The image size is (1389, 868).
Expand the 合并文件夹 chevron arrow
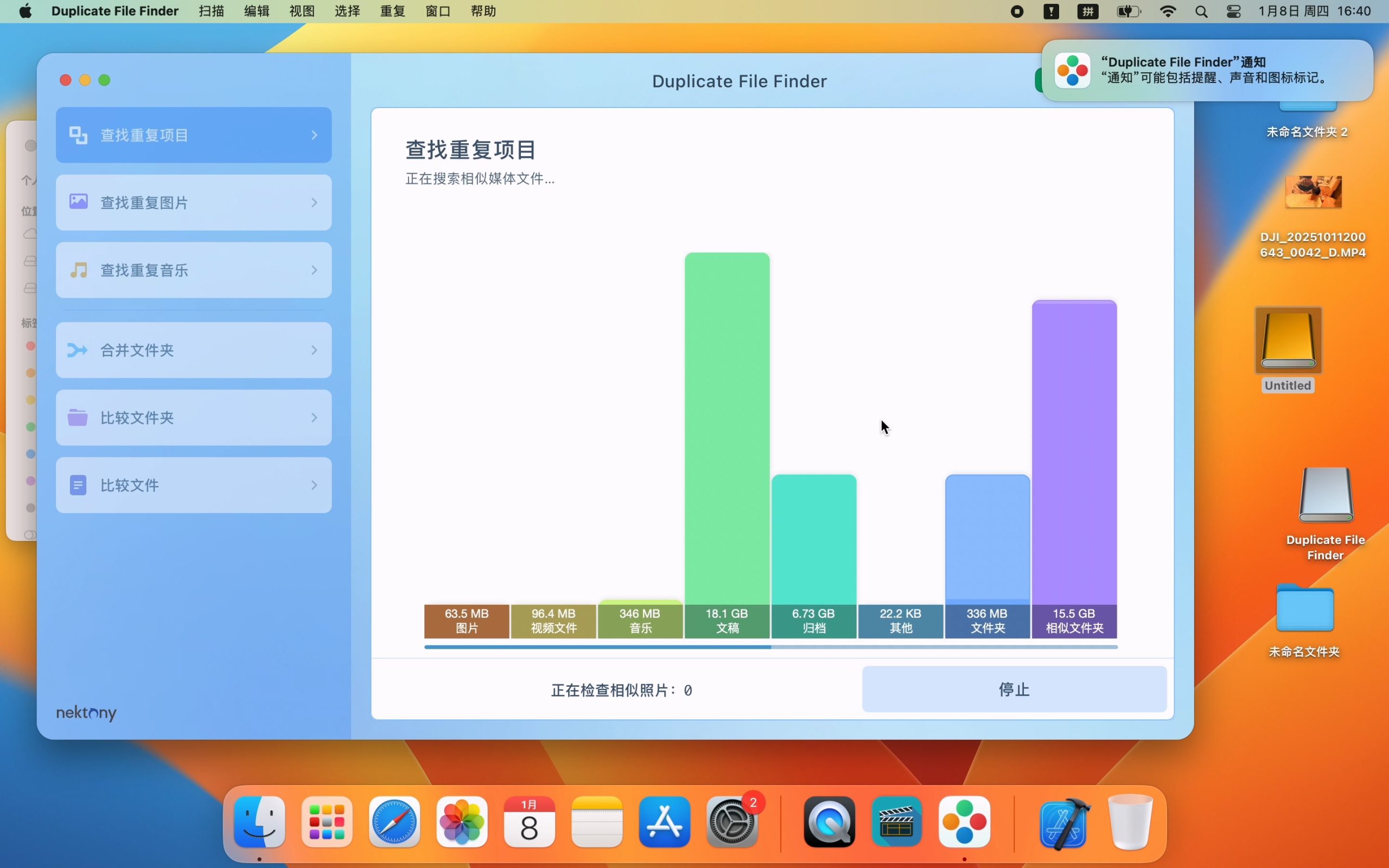coord(314,349)
